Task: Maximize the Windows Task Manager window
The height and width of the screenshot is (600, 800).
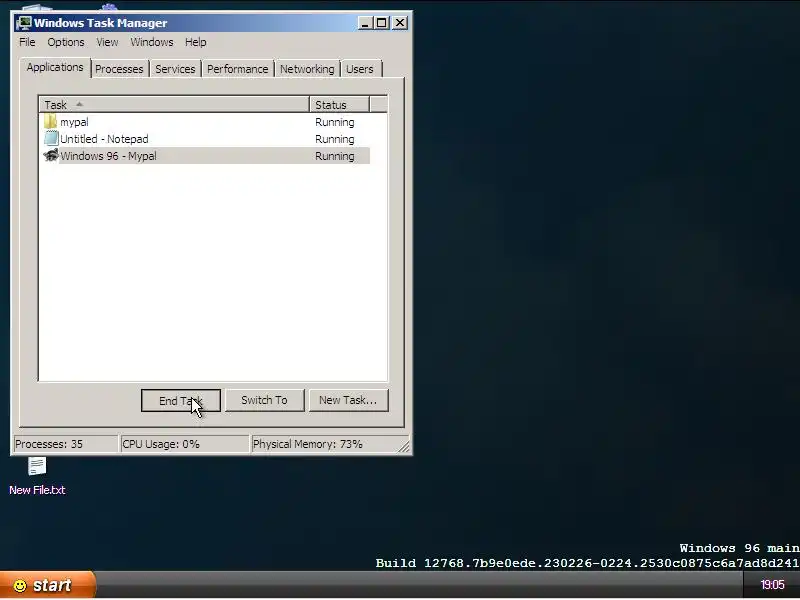Action: [381, 23]
